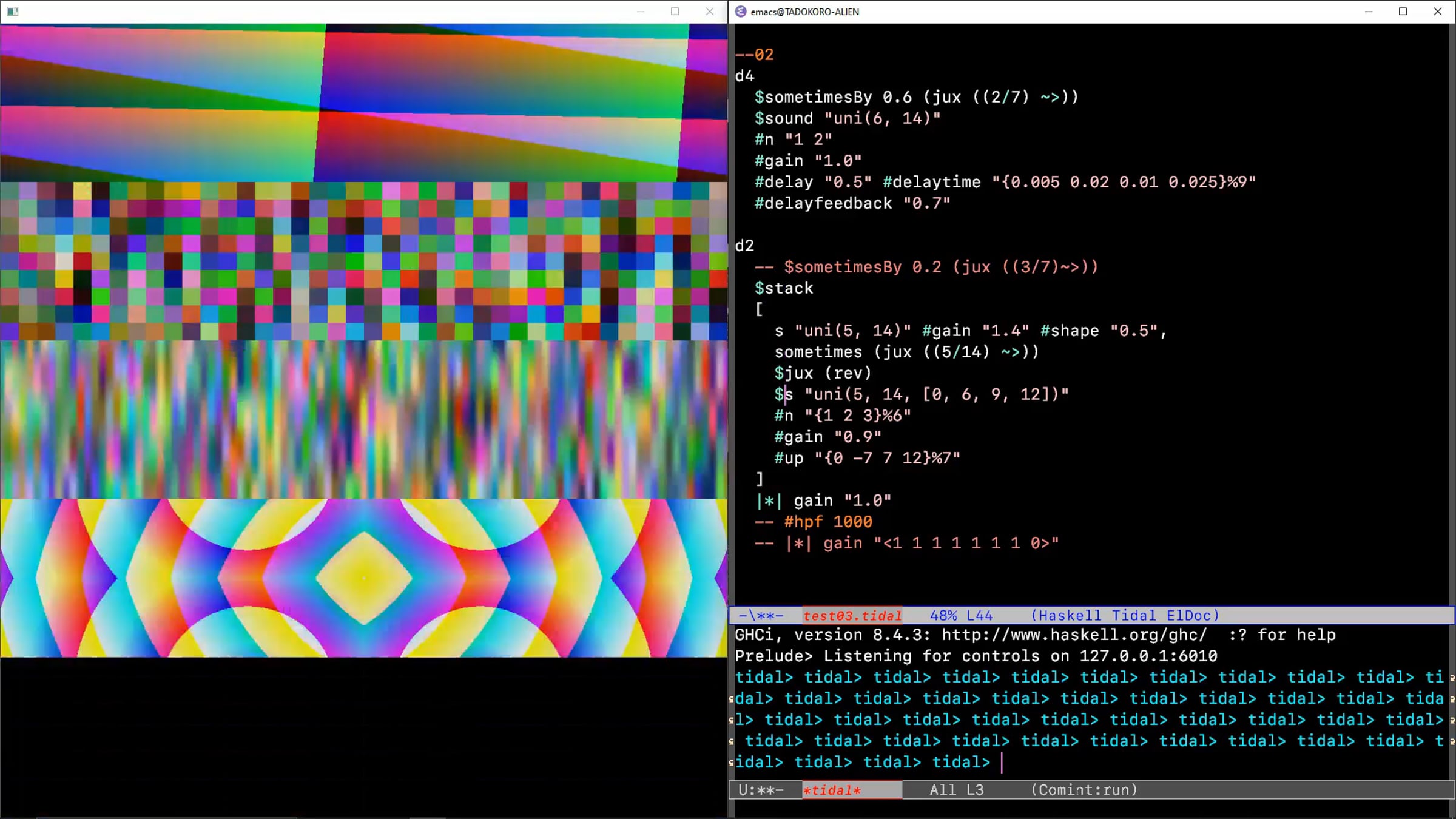The height and width of the screenshot is (819, 1456).
Task: Minimize the Emacs window
Action: pos(1369,12)
